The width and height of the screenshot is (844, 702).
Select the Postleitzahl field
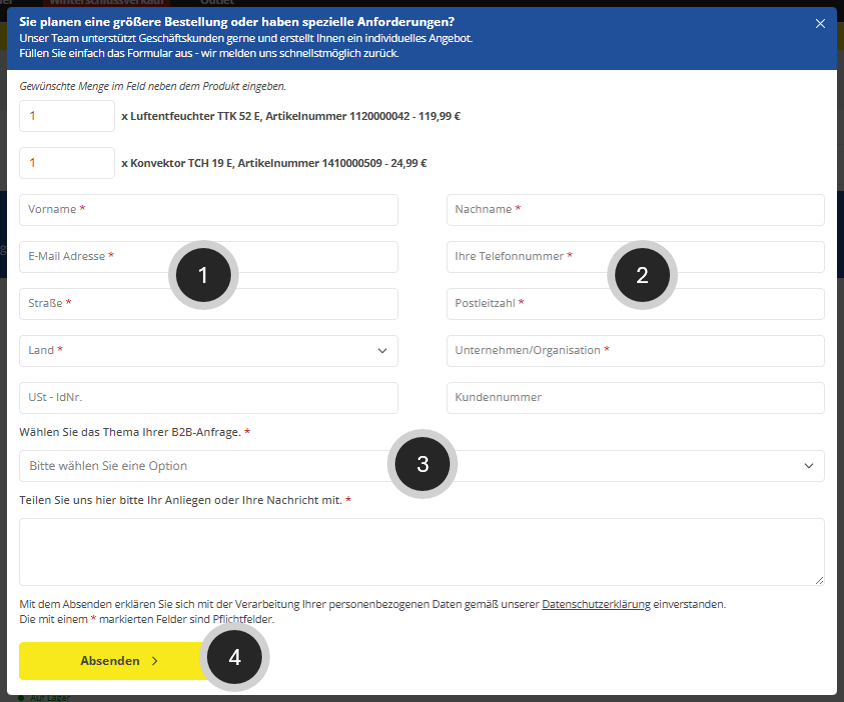(635, 304)
